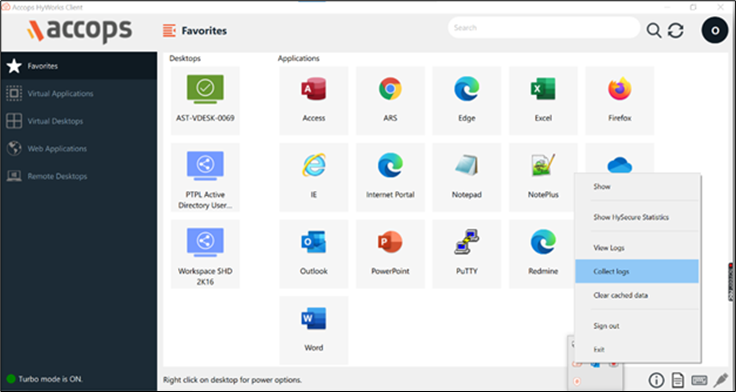The width and height of the screenshot is (736, 392).
Task: Click the magnifier search icon
Action: 654,31
